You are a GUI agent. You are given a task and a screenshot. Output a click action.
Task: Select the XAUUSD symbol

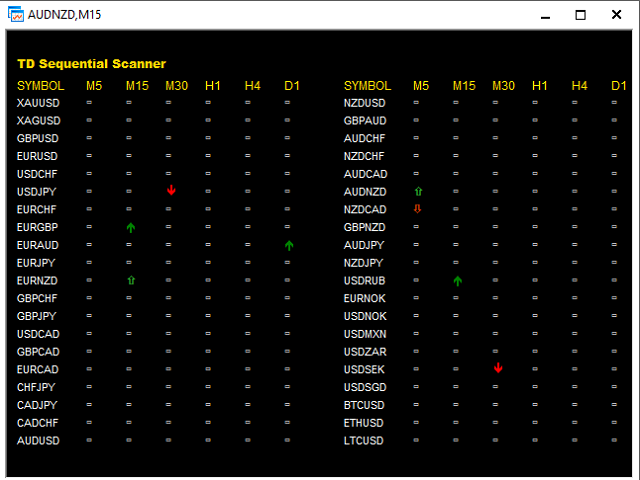38,103
